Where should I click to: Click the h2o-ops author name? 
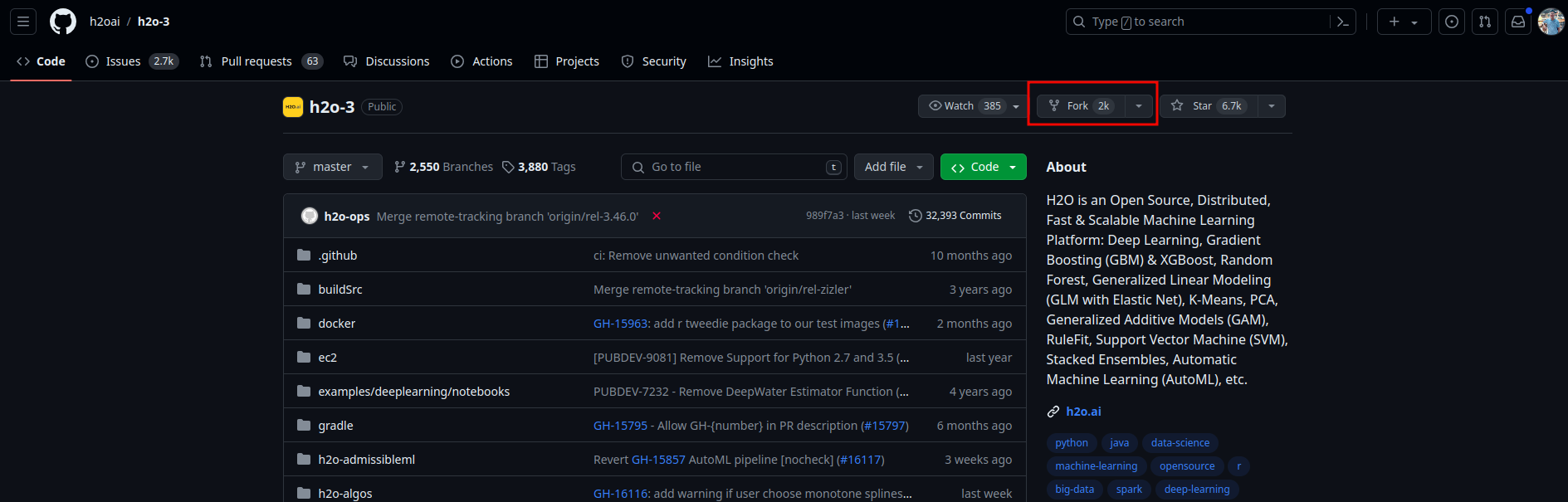click(347, 217)
